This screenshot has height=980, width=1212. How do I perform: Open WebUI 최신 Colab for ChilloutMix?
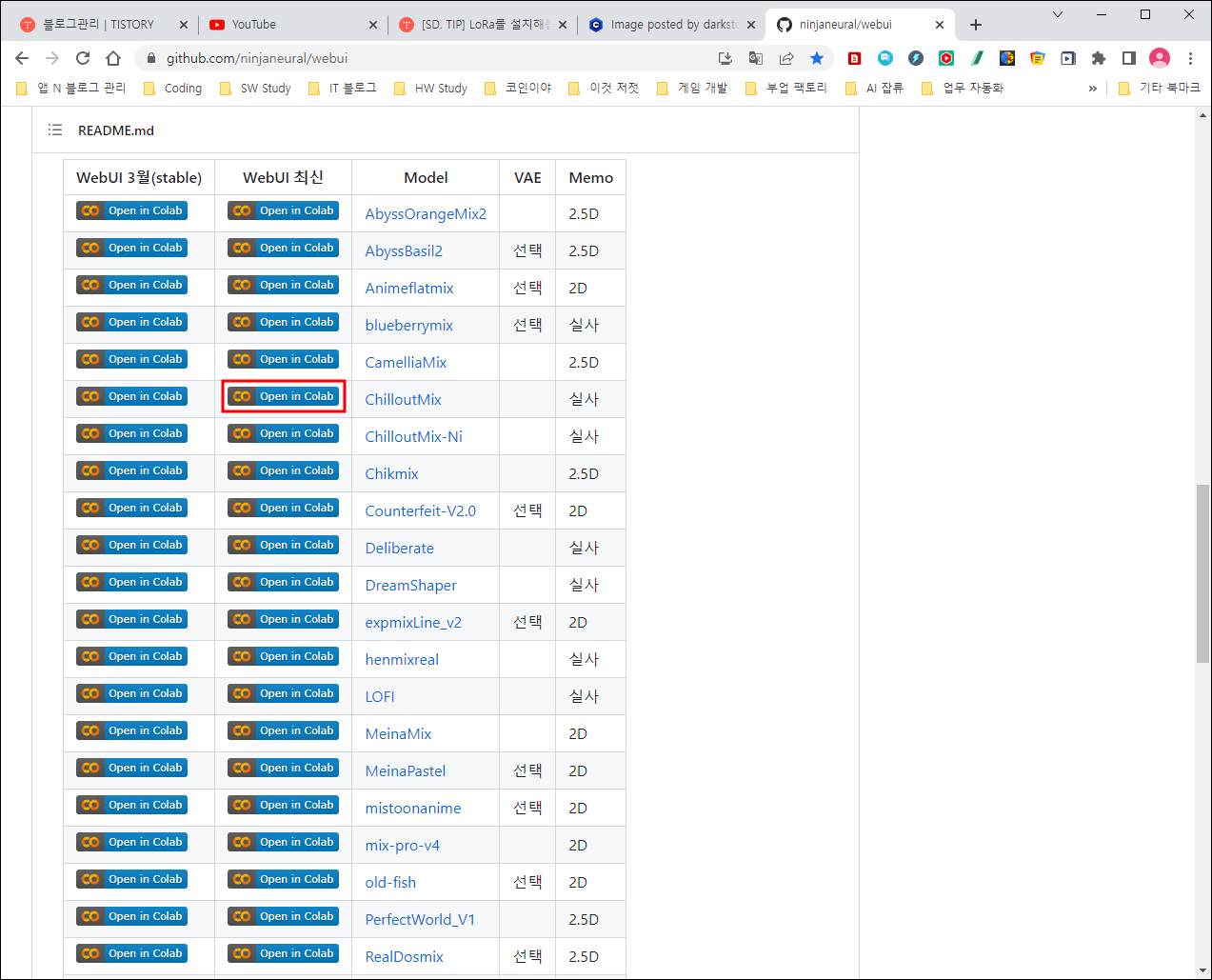tap(283, 396)
